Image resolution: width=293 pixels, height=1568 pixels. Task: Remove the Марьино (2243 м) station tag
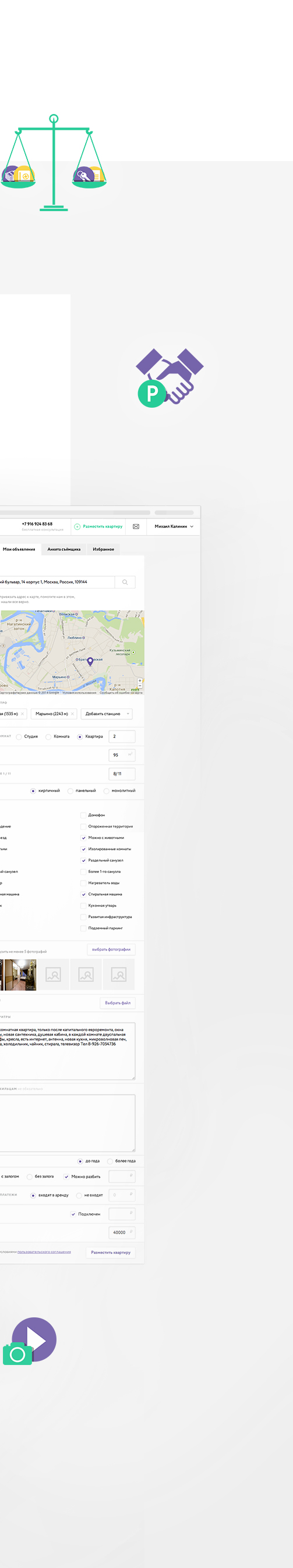72,714
